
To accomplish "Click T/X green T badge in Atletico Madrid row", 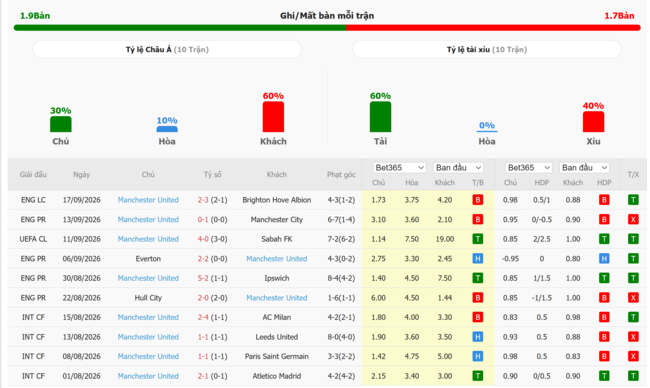I will [x=633, y=376].
